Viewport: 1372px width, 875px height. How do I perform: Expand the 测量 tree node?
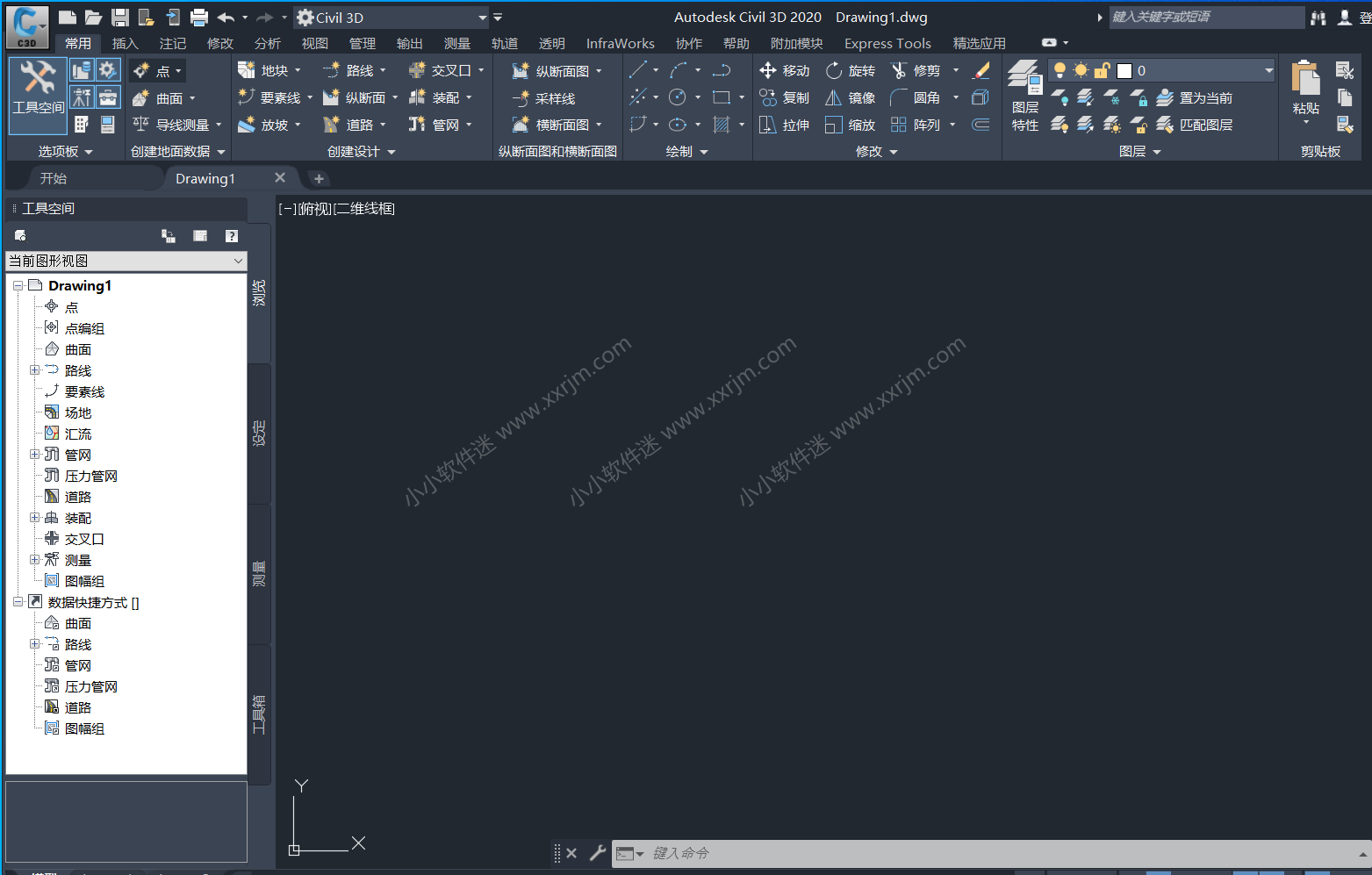coord(34,560)
